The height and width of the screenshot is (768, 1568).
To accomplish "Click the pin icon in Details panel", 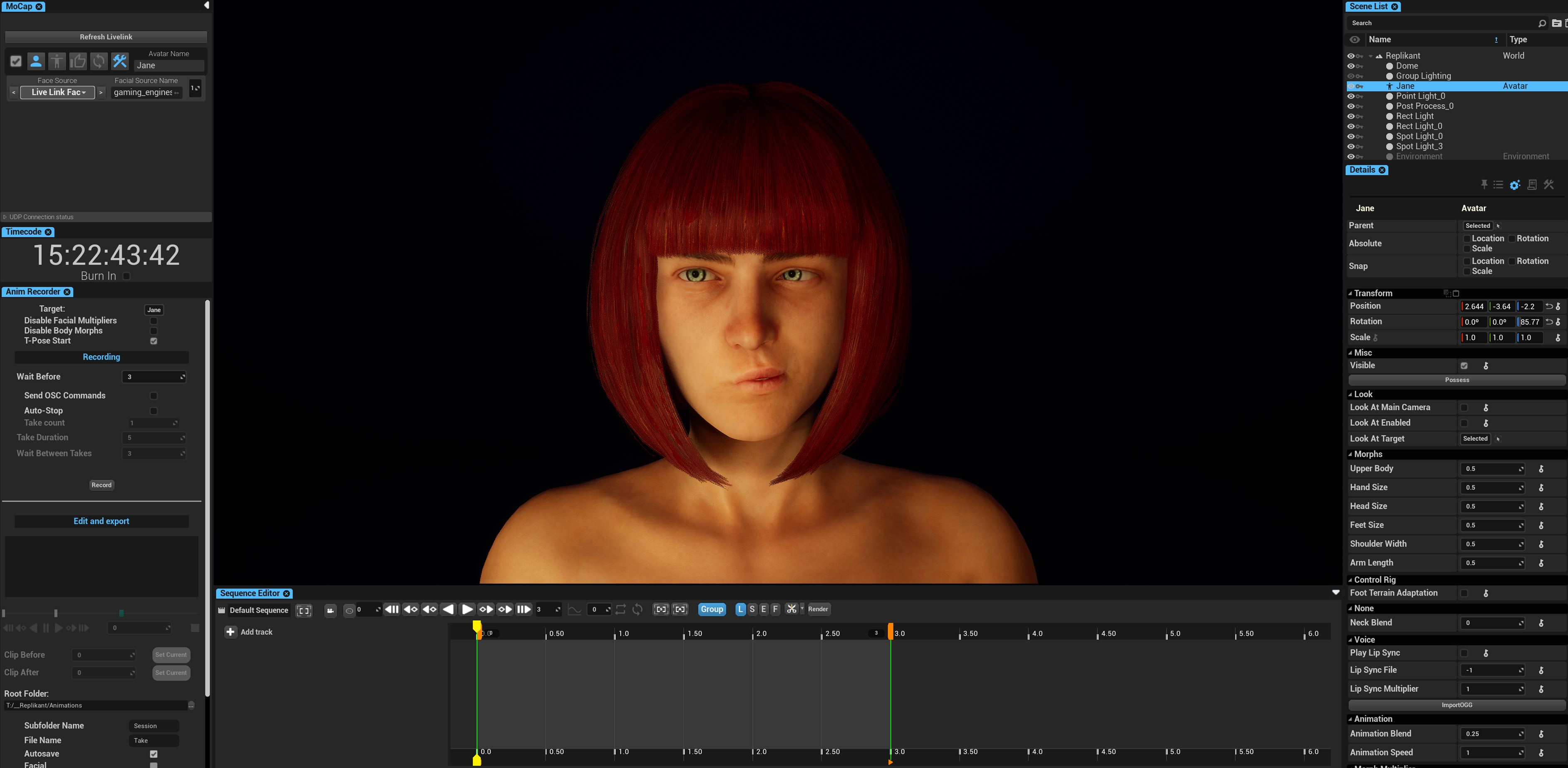I will [x=1484, y=184].
